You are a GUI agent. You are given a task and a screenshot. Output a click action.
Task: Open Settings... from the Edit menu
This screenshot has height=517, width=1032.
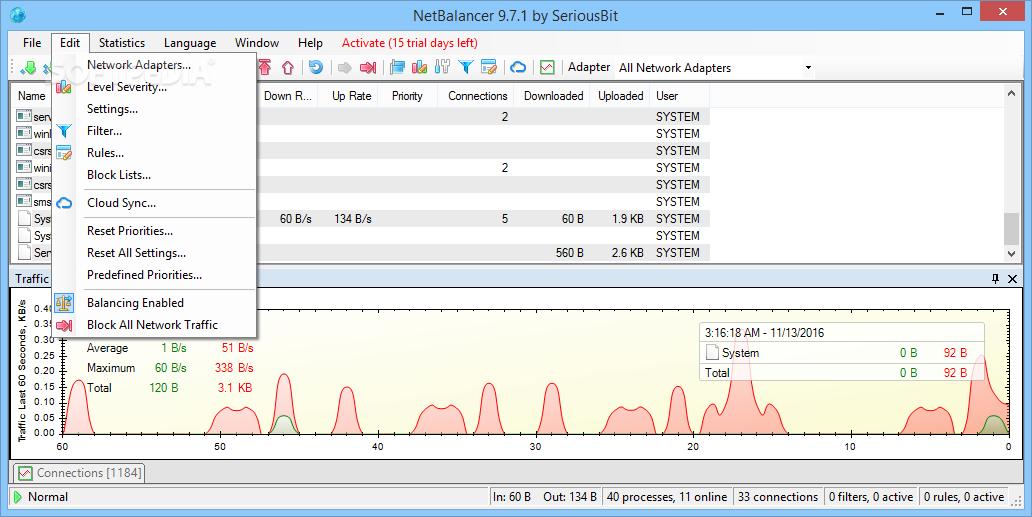point(113,109)
